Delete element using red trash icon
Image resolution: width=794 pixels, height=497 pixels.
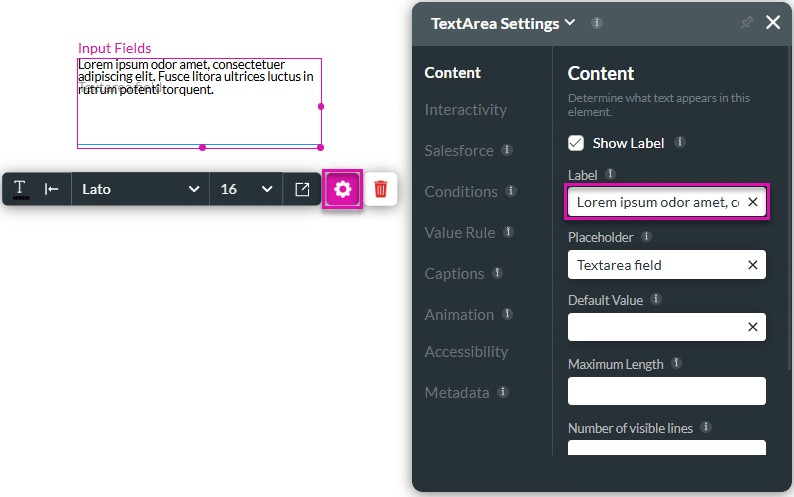pos(380,189)
